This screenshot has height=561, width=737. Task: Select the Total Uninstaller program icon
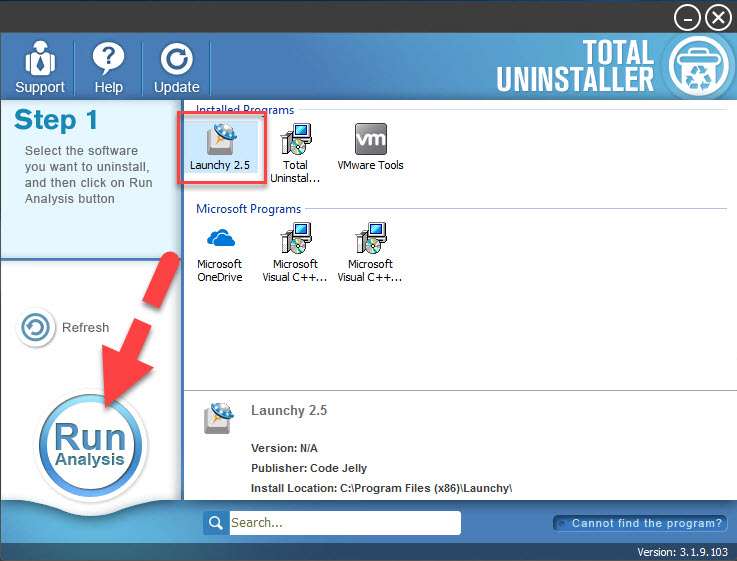point(295,153)
